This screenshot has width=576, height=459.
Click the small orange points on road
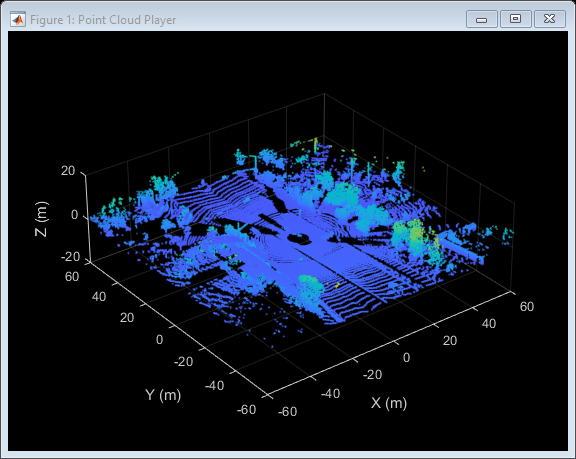point(337,285)
